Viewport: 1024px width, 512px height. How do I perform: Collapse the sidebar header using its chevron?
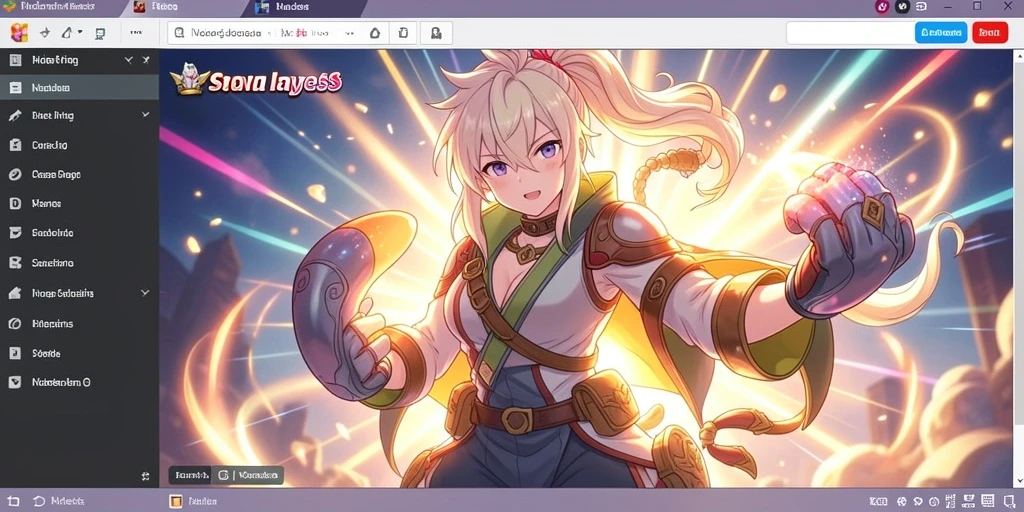(x=129, y=60)
